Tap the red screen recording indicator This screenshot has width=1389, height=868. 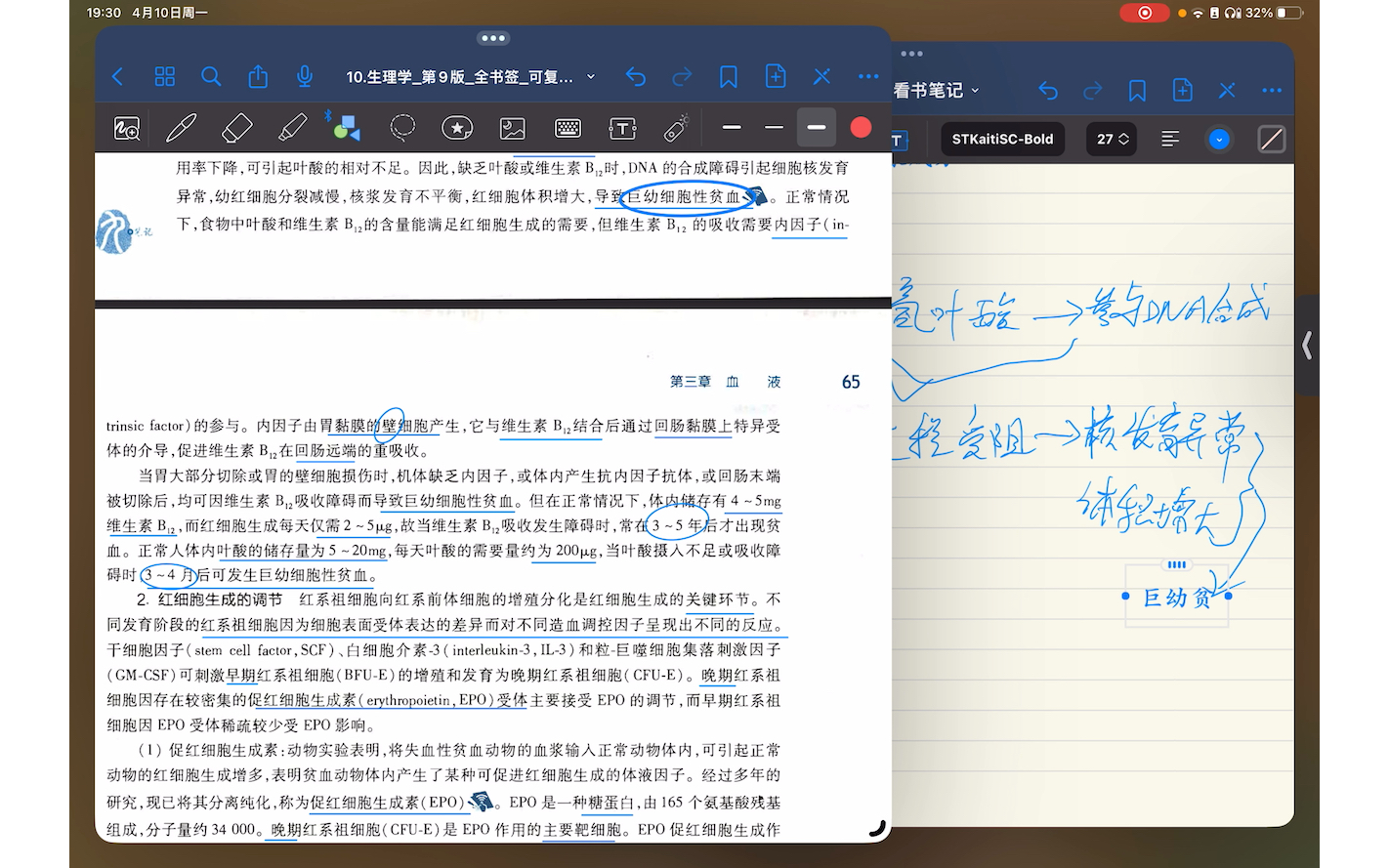click(x=1146, y=13)
